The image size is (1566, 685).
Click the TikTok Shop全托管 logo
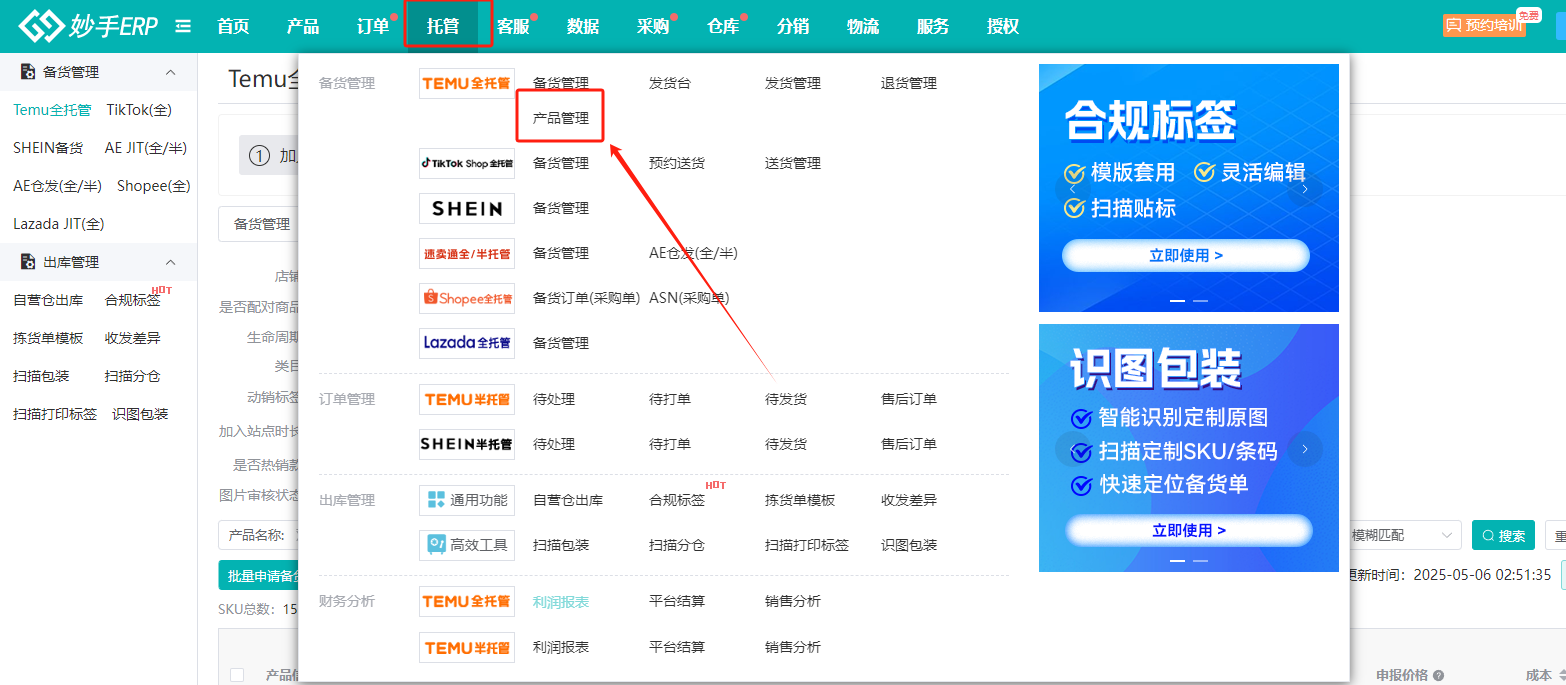[467, 163]
